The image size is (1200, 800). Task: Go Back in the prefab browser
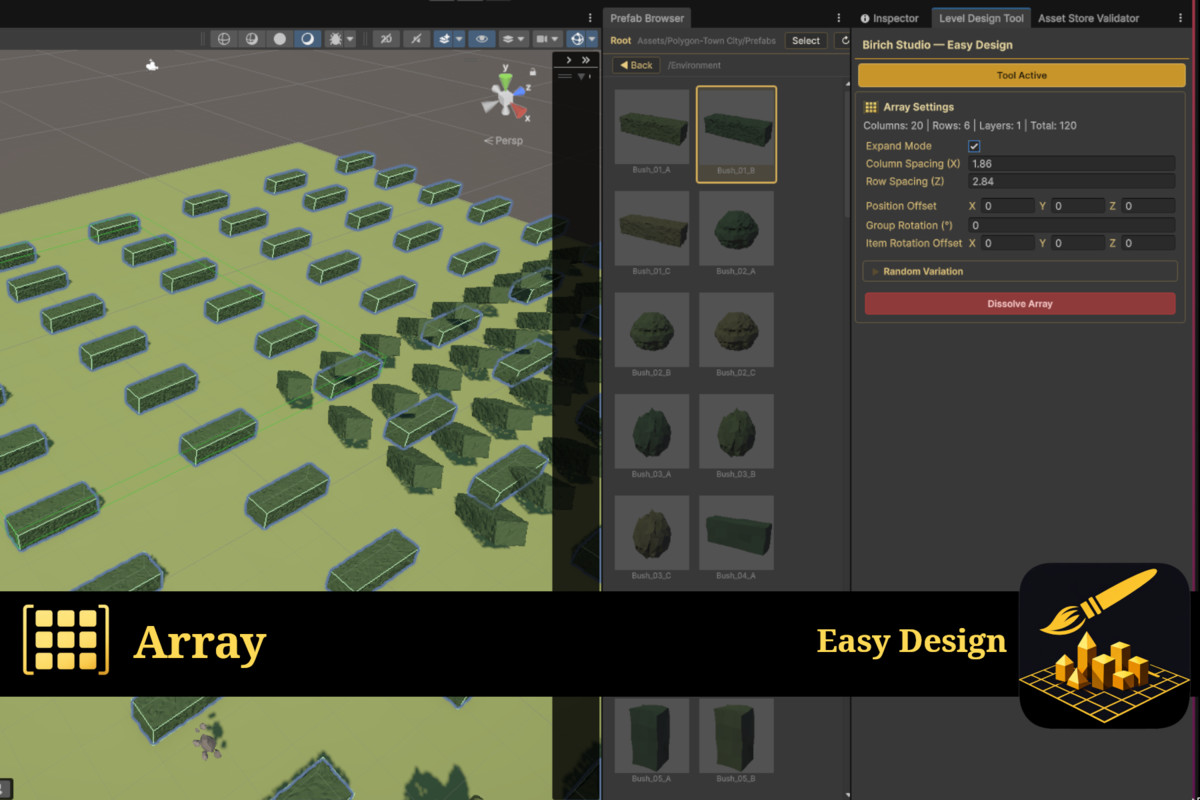click(x=636, y=65)
